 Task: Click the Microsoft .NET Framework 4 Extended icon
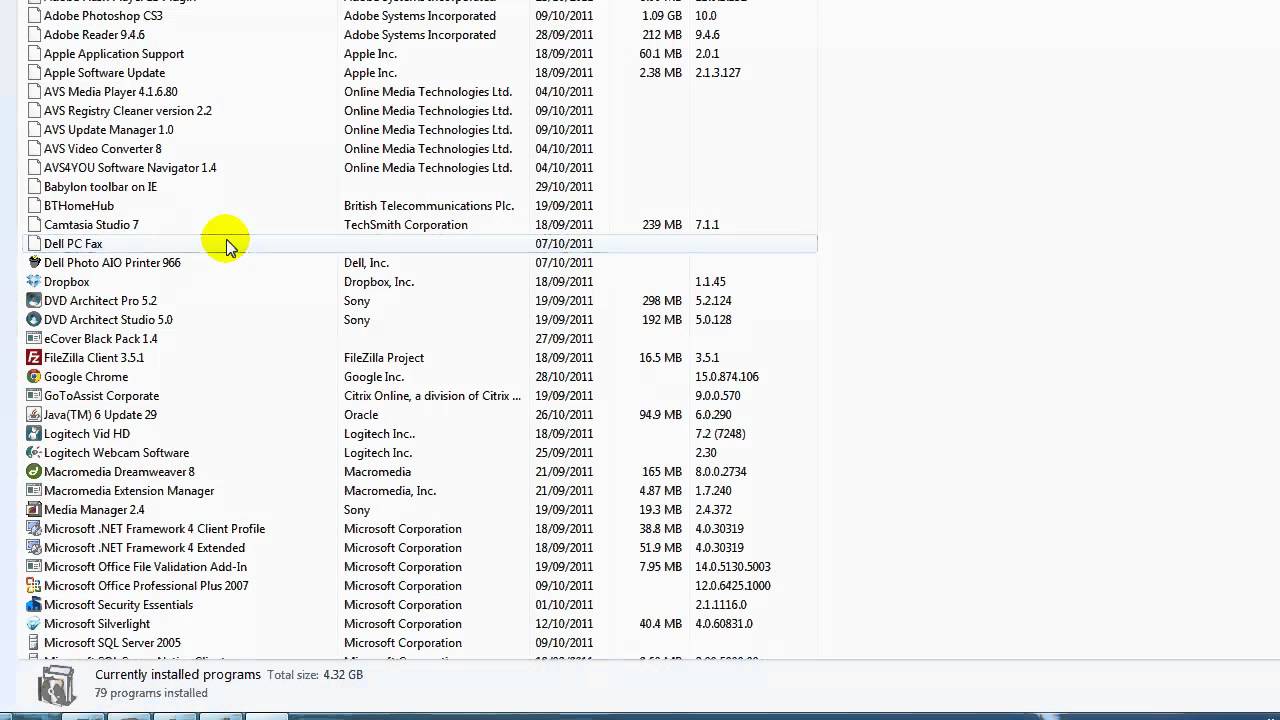tap(34, 548)
